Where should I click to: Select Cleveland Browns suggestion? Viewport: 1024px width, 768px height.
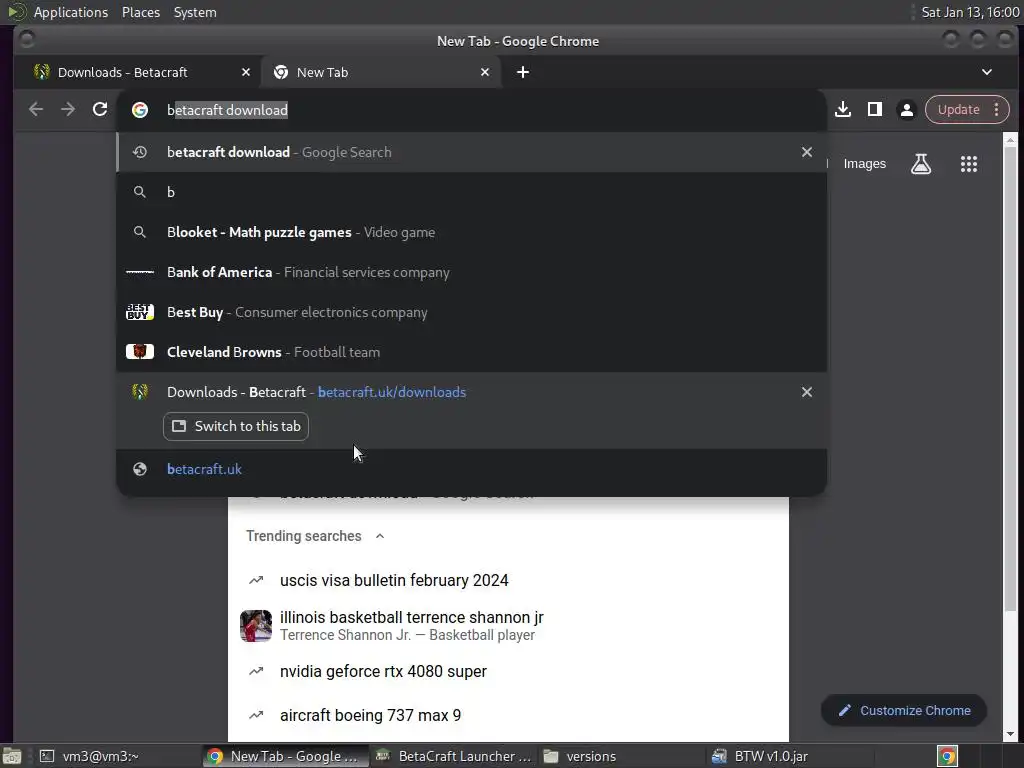[472, 352]
